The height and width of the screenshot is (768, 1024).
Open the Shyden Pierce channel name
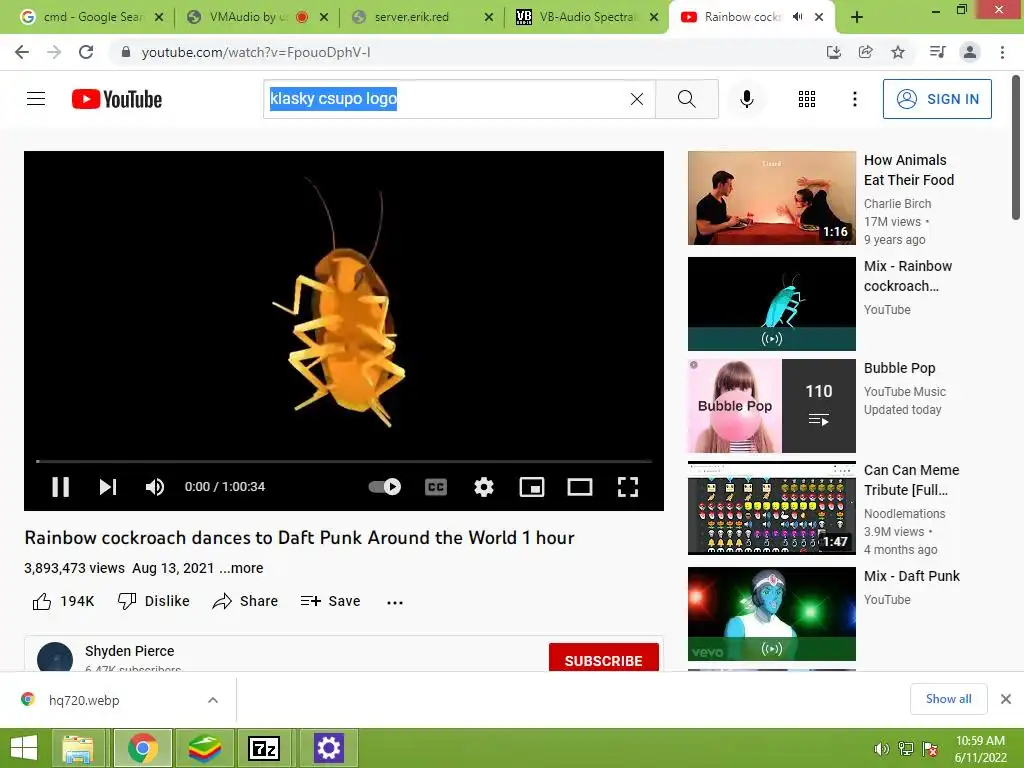pos(129,651)
